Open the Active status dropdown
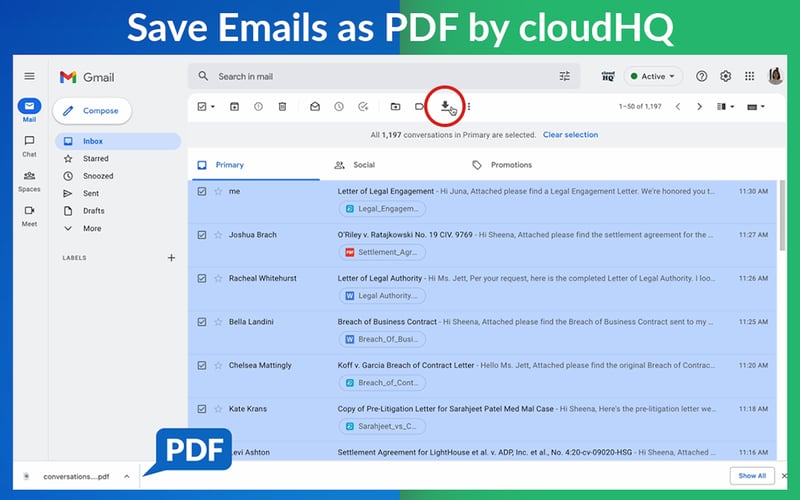800x500 pixels. 653,77
